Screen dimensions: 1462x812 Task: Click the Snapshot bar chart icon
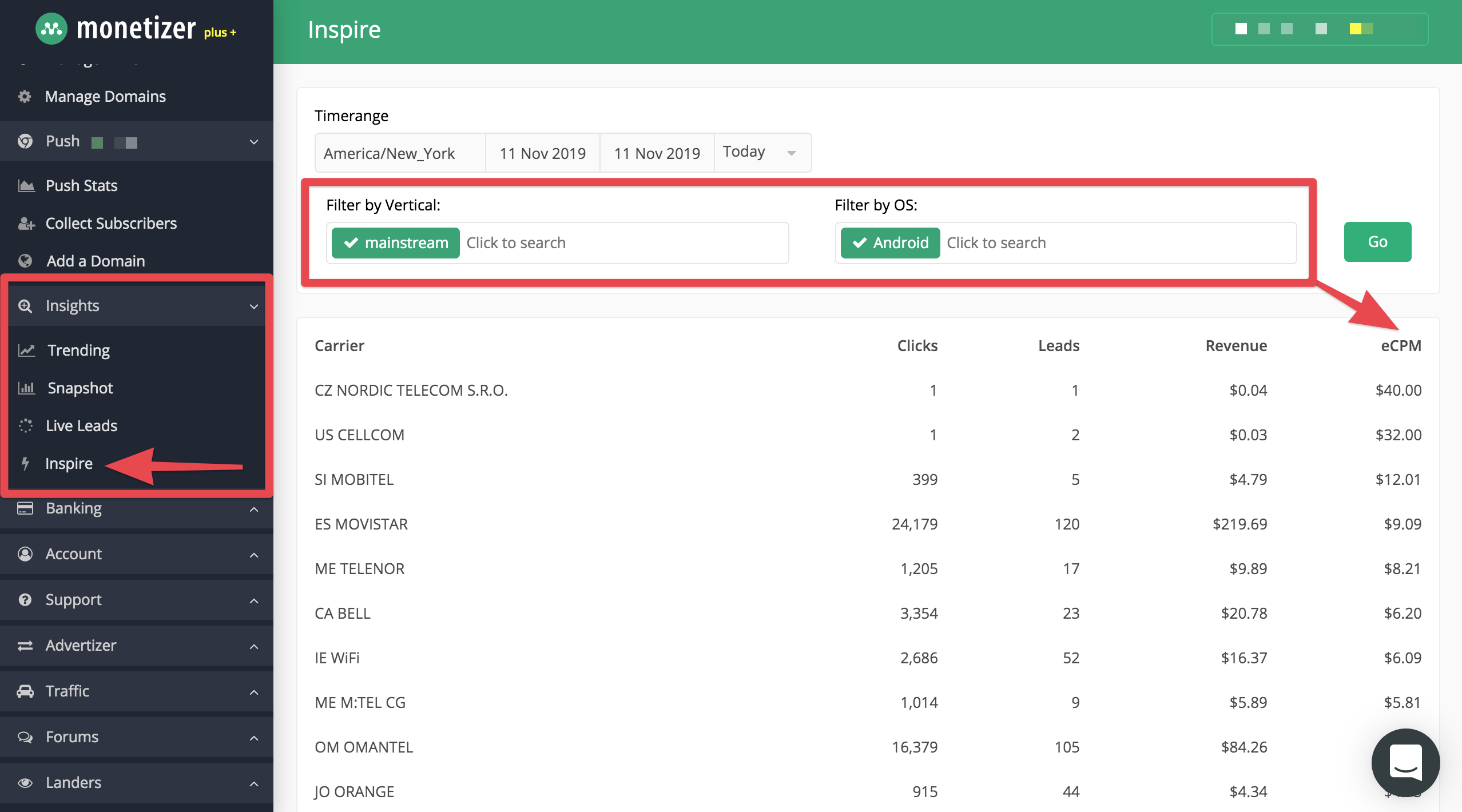(x=26, y=388)
